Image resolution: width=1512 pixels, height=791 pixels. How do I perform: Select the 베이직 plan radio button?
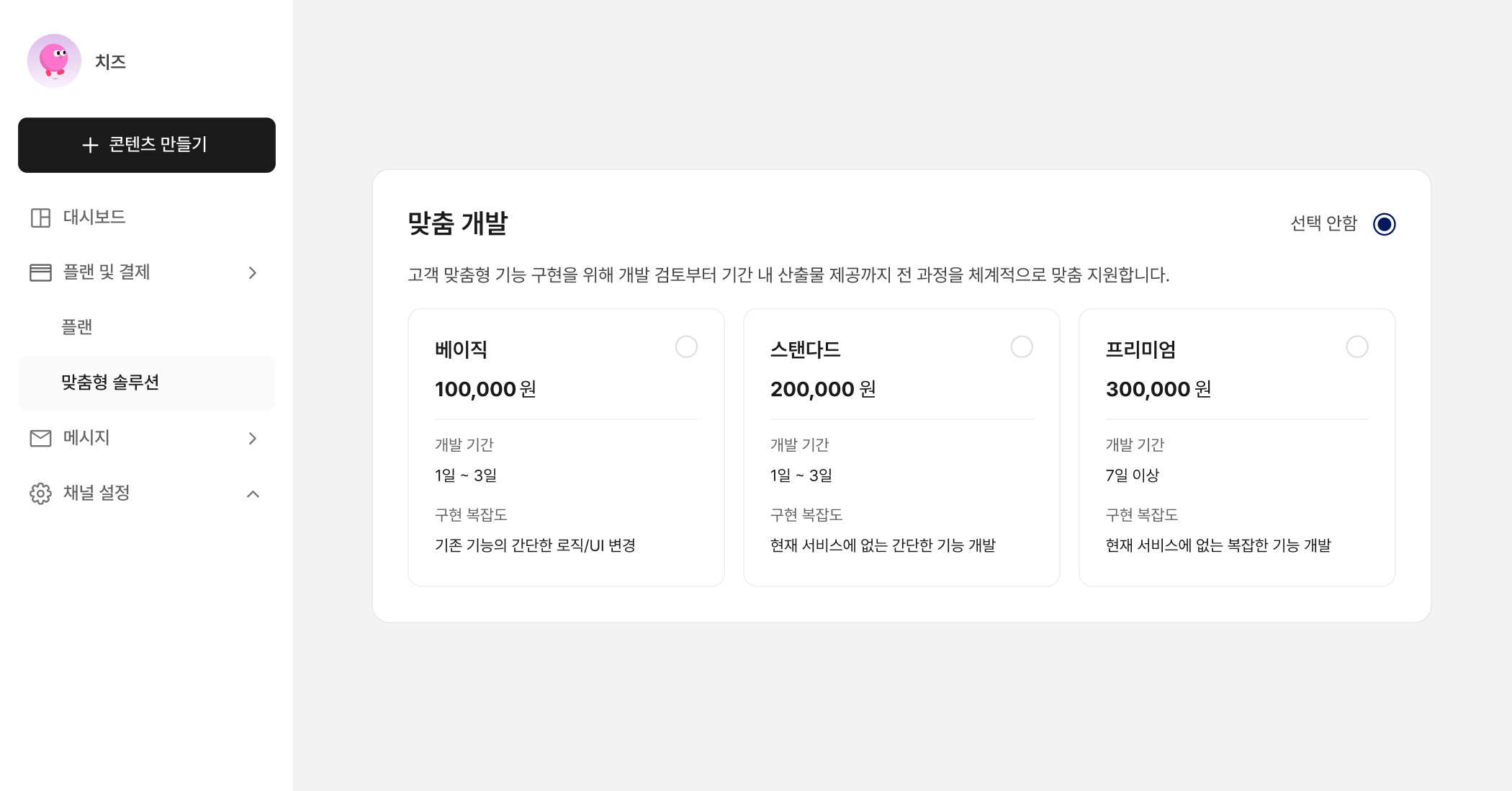tap(686, 347)
